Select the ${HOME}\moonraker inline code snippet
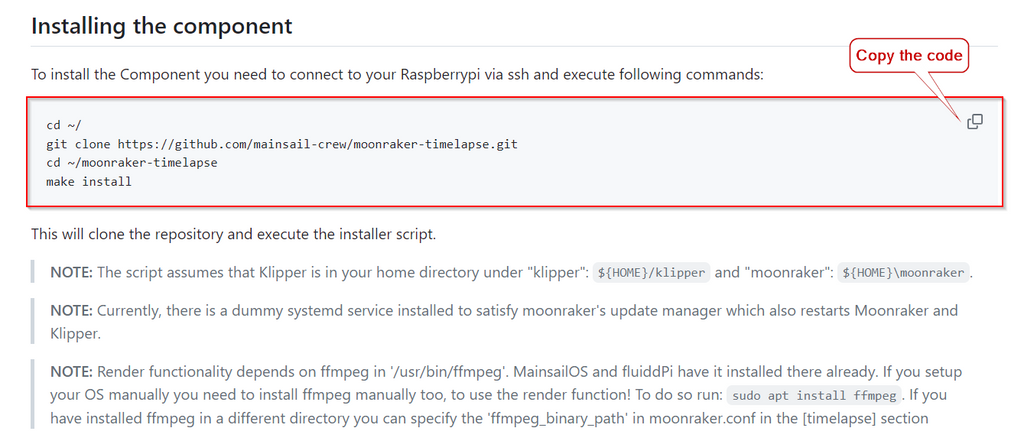1024x441 pixels. click(x=903, y=272)
